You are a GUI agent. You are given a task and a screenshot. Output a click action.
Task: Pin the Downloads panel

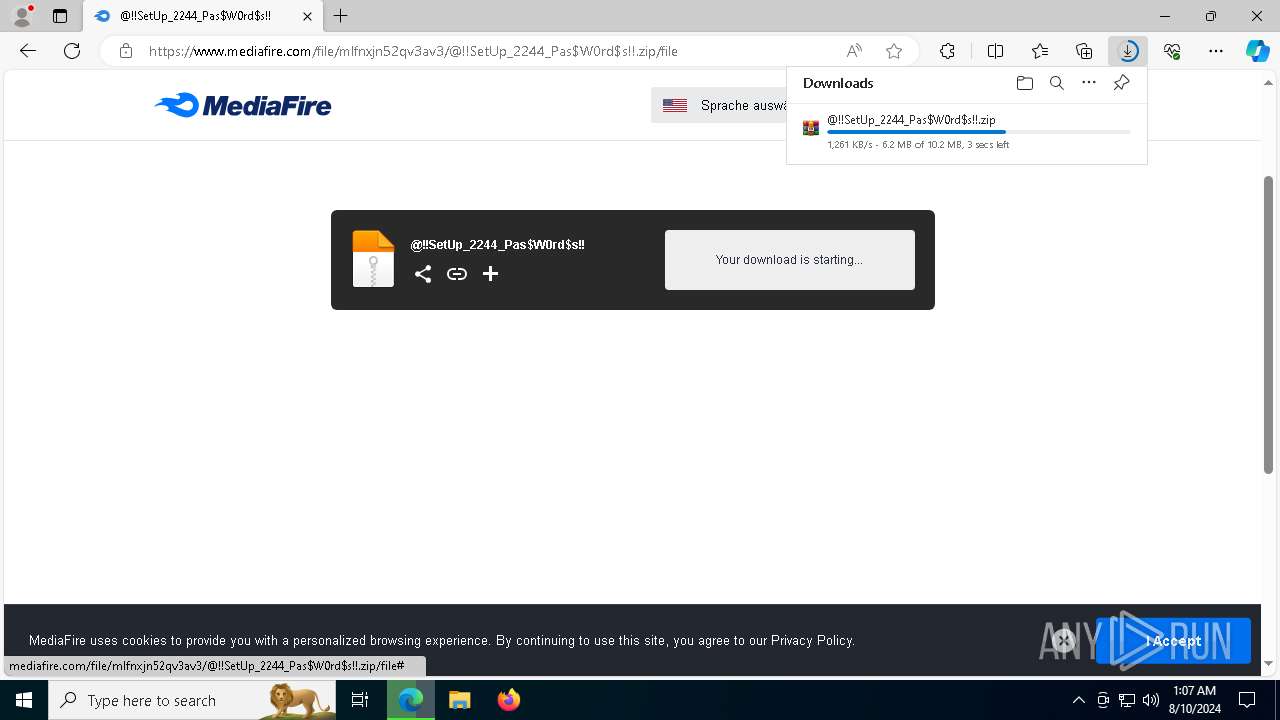(x=1121, y=83)
